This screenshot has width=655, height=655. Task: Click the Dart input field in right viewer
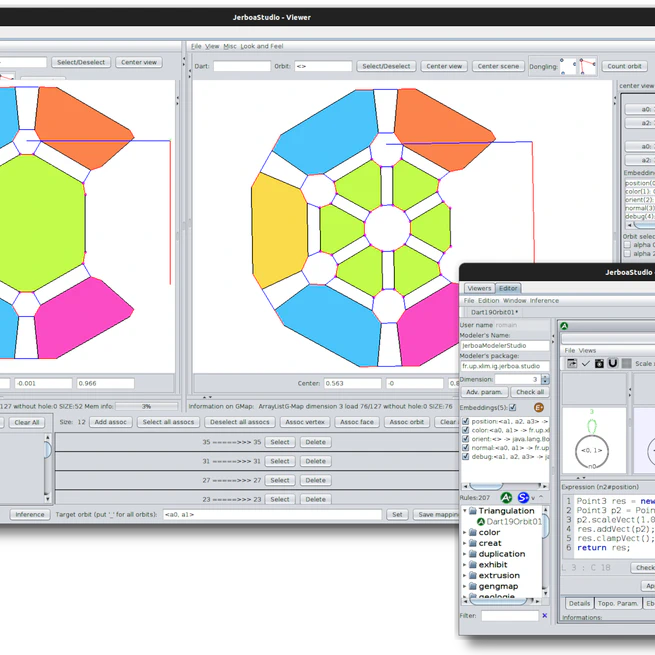click(x=242, y=66)
